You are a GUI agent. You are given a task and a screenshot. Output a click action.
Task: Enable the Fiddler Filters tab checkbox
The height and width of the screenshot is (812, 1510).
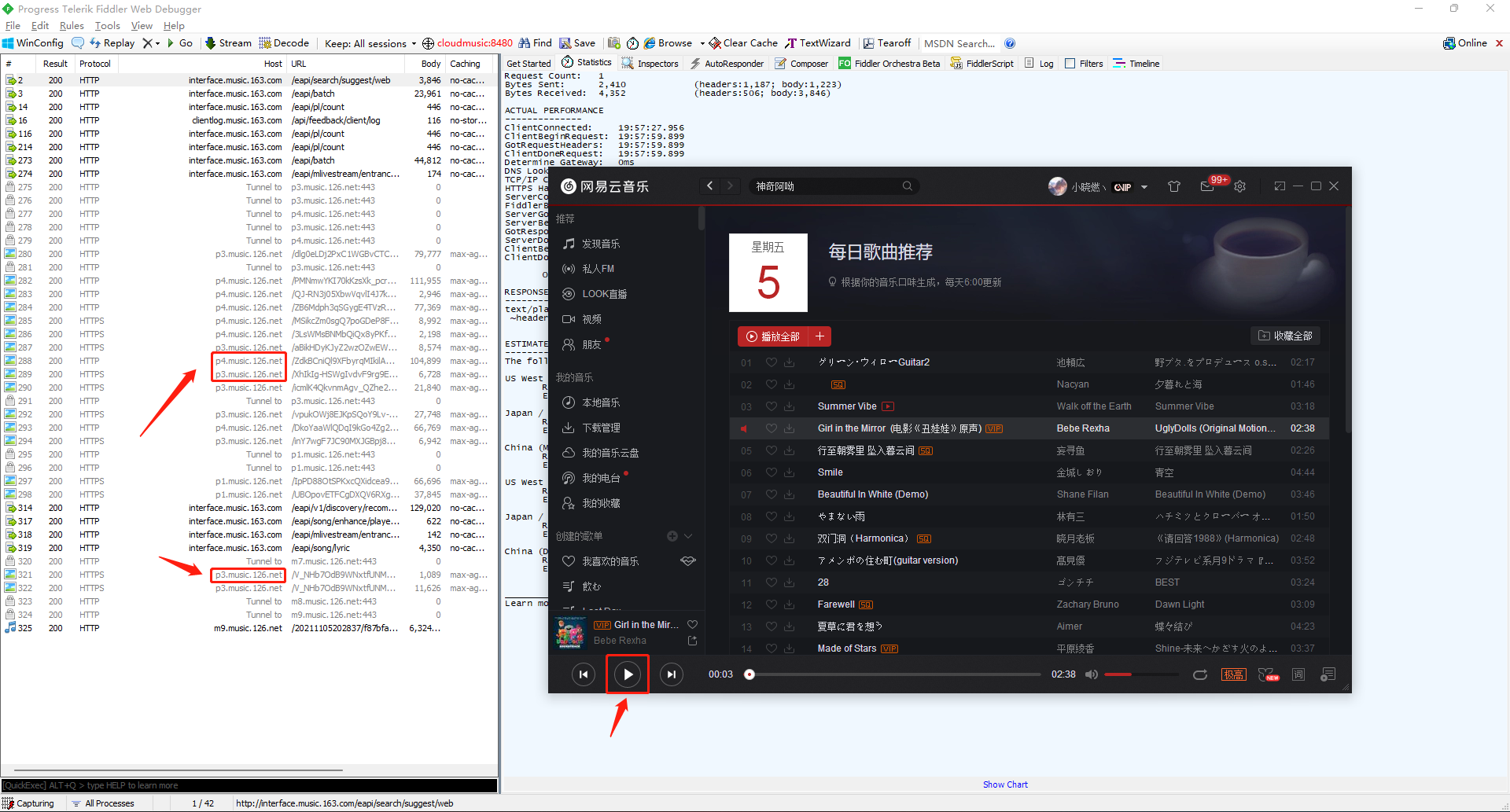1070,64
